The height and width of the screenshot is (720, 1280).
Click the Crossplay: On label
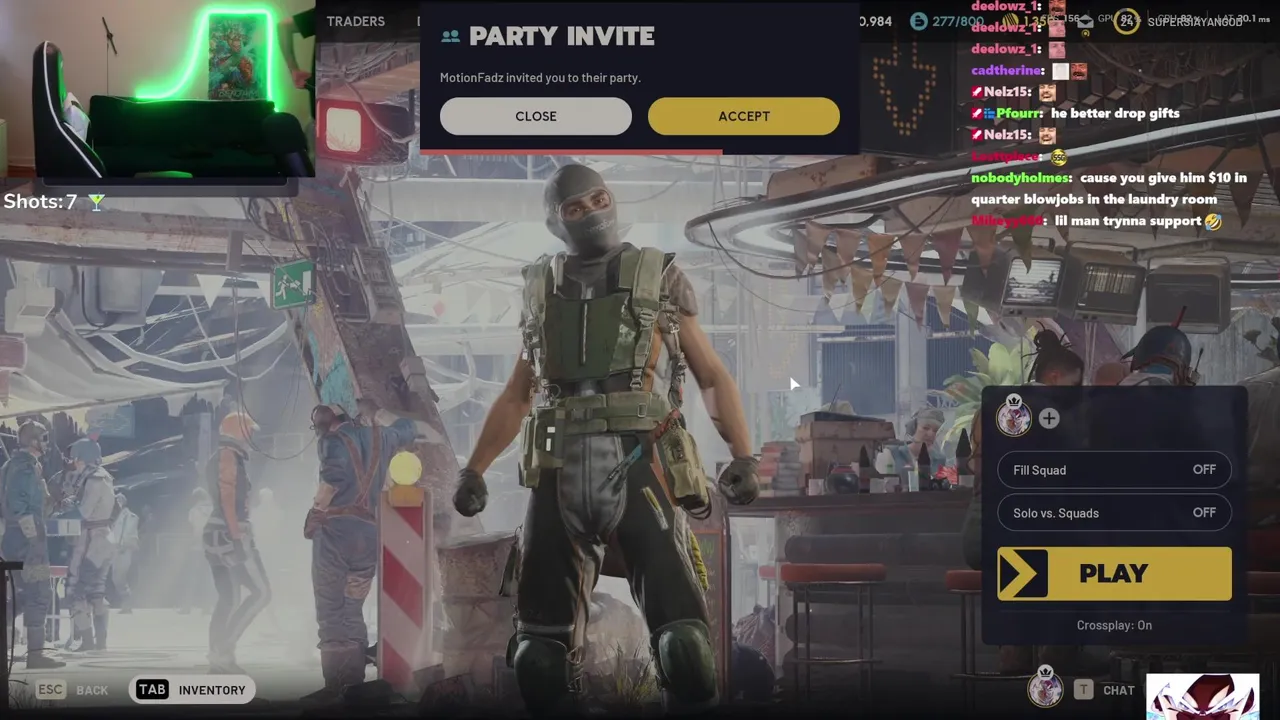pyautogui.click(x=1114, y=625)
